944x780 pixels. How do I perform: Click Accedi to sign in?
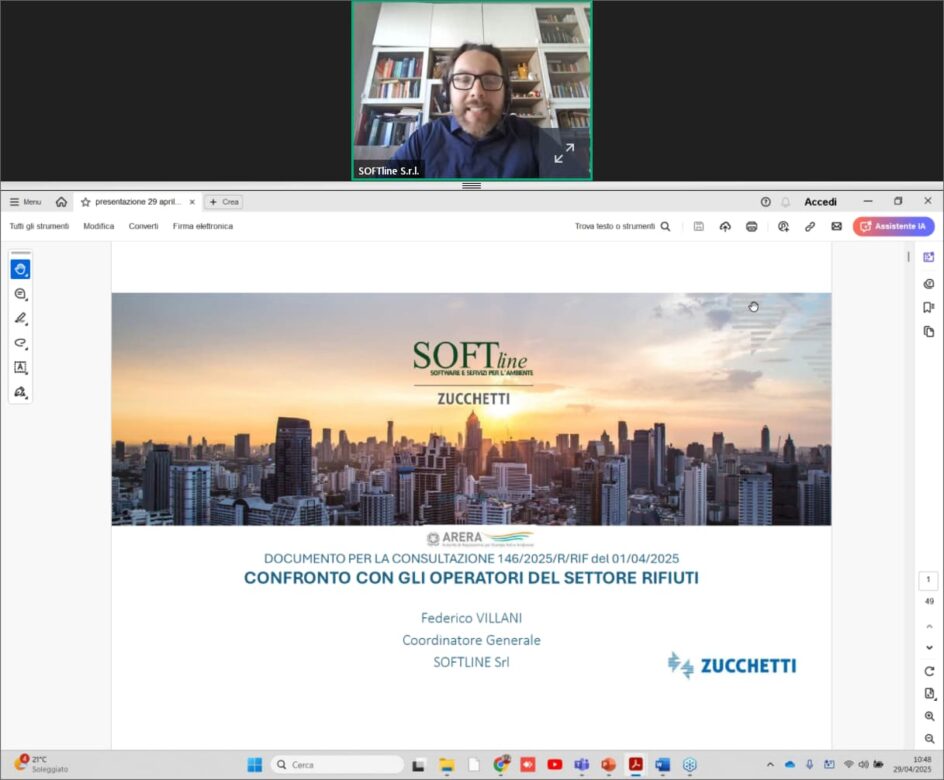point(821,202)
